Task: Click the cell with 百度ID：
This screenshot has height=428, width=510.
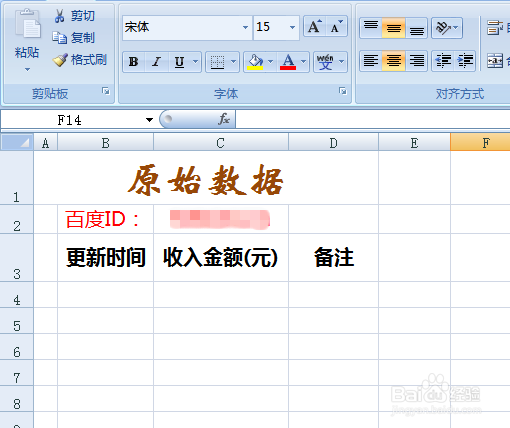Action: point(105,219)
